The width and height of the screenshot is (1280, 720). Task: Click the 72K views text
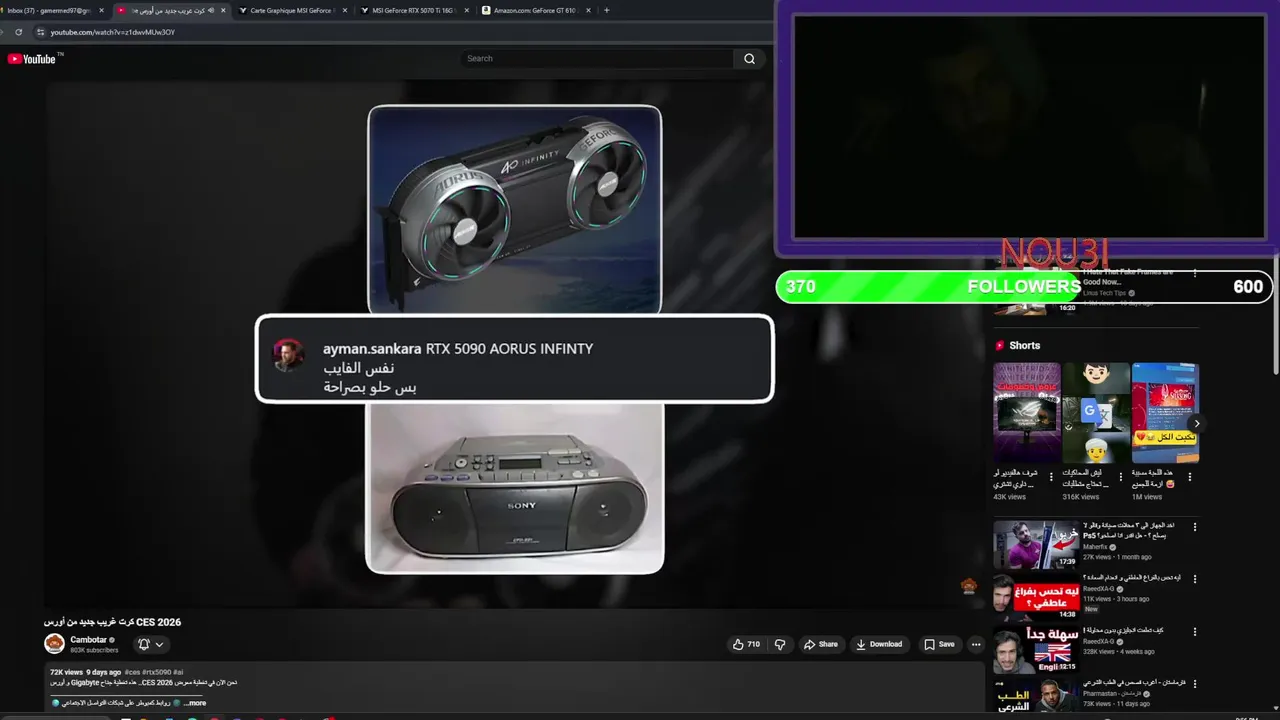[65, 672]
